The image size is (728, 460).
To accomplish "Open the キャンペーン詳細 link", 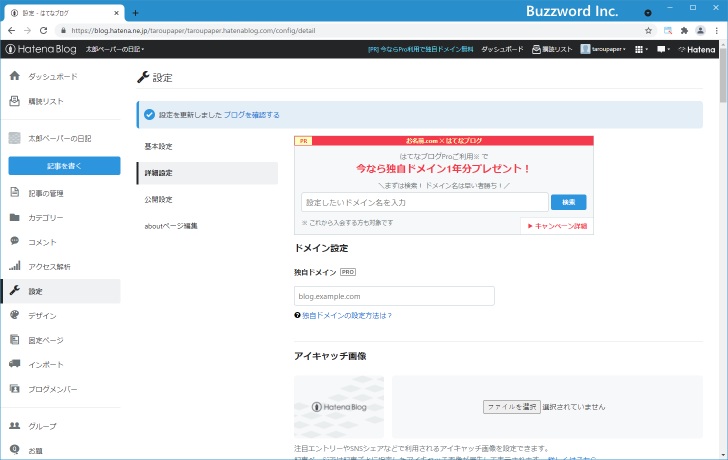I will coord(557,226).
